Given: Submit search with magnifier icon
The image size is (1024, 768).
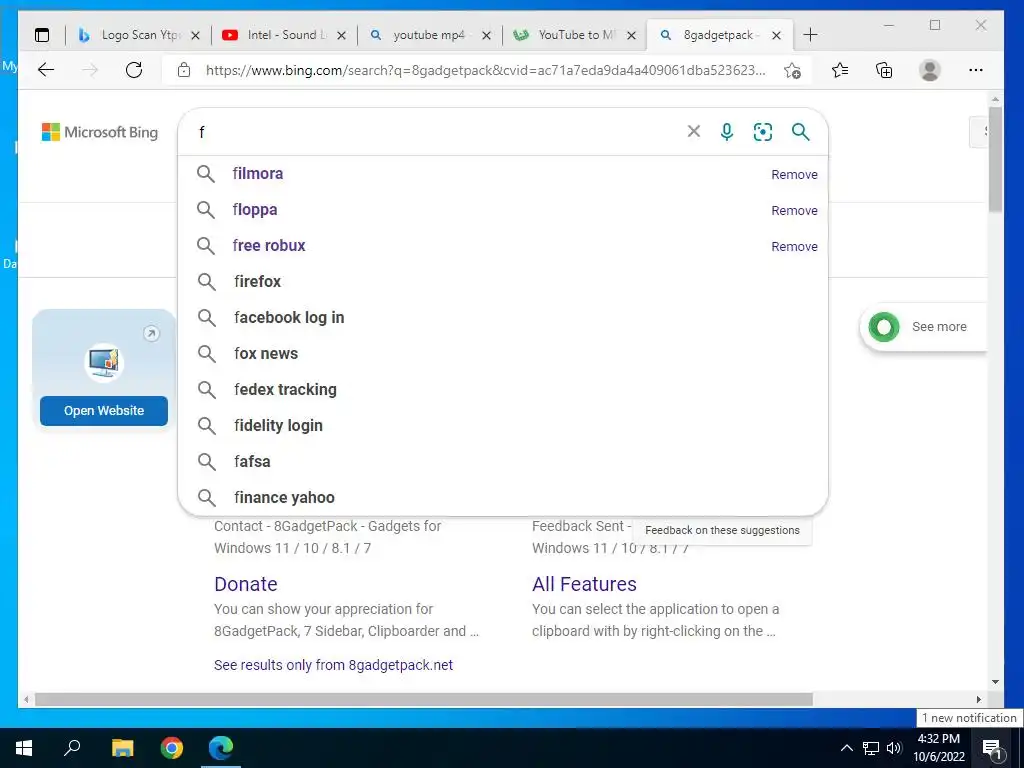Looking at the screenshot, I should (x=801, y=132).
